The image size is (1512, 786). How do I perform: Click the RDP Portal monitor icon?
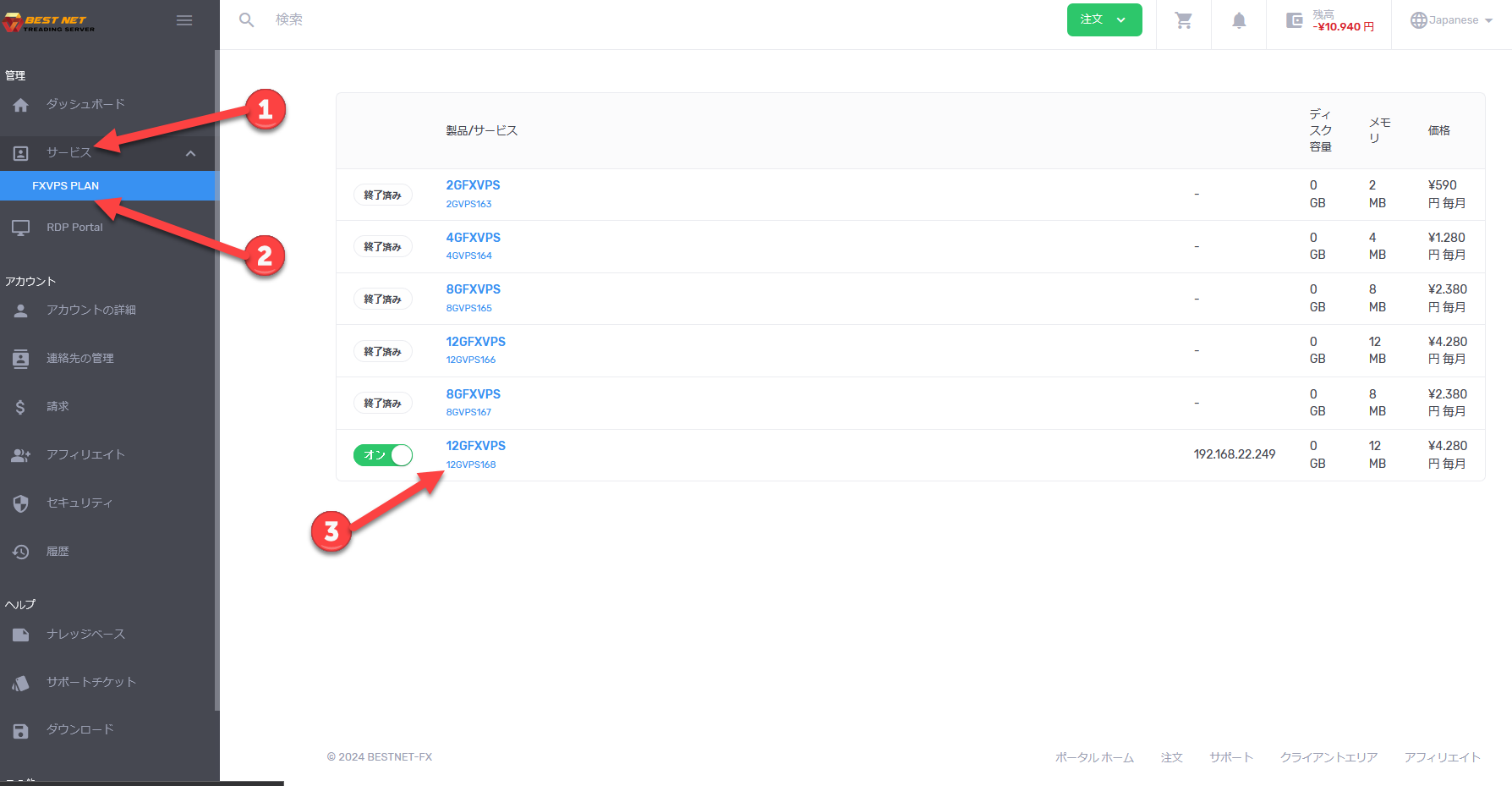coord(21,228)
